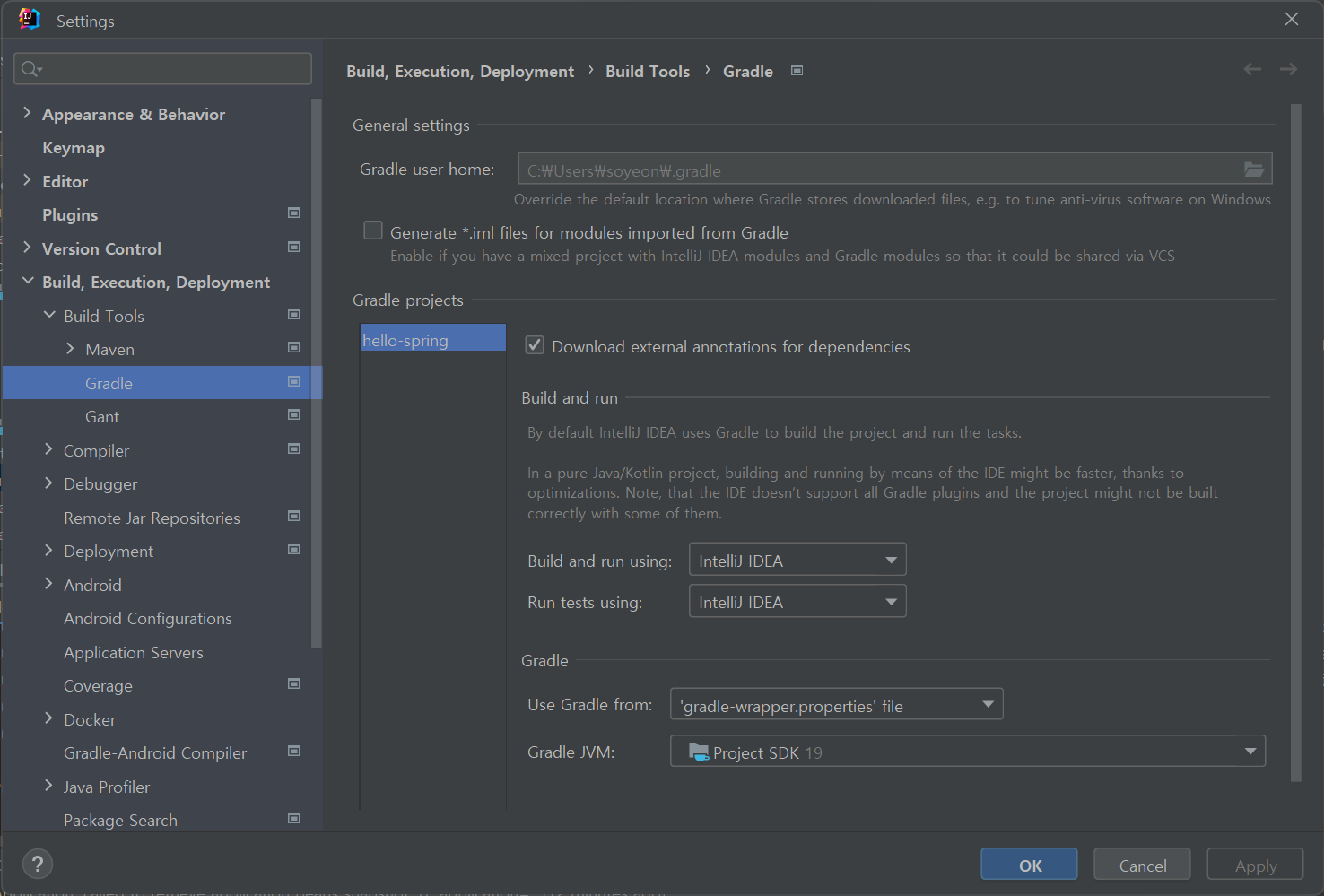The width and height of the screenshot is (1324, 896).
Task: Click the search magnifier icon
Action: [x=30, y=69]
